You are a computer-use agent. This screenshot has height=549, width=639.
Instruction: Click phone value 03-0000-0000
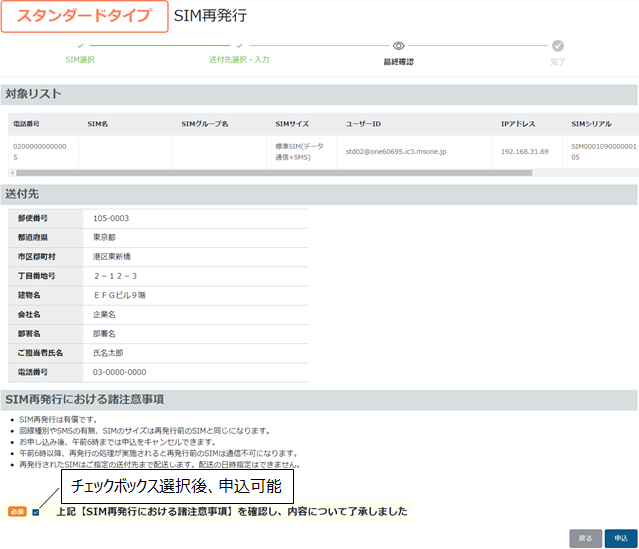tap(119, 372)
